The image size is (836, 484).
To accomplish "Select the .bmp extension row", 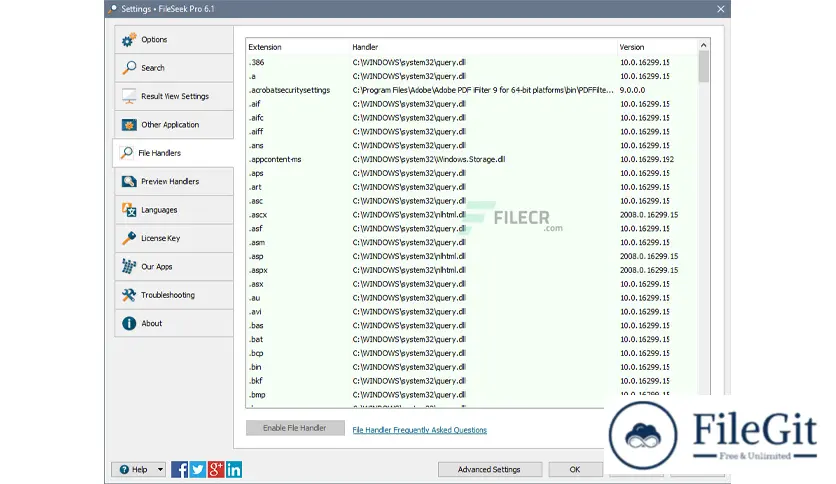I will pos(471,395).
